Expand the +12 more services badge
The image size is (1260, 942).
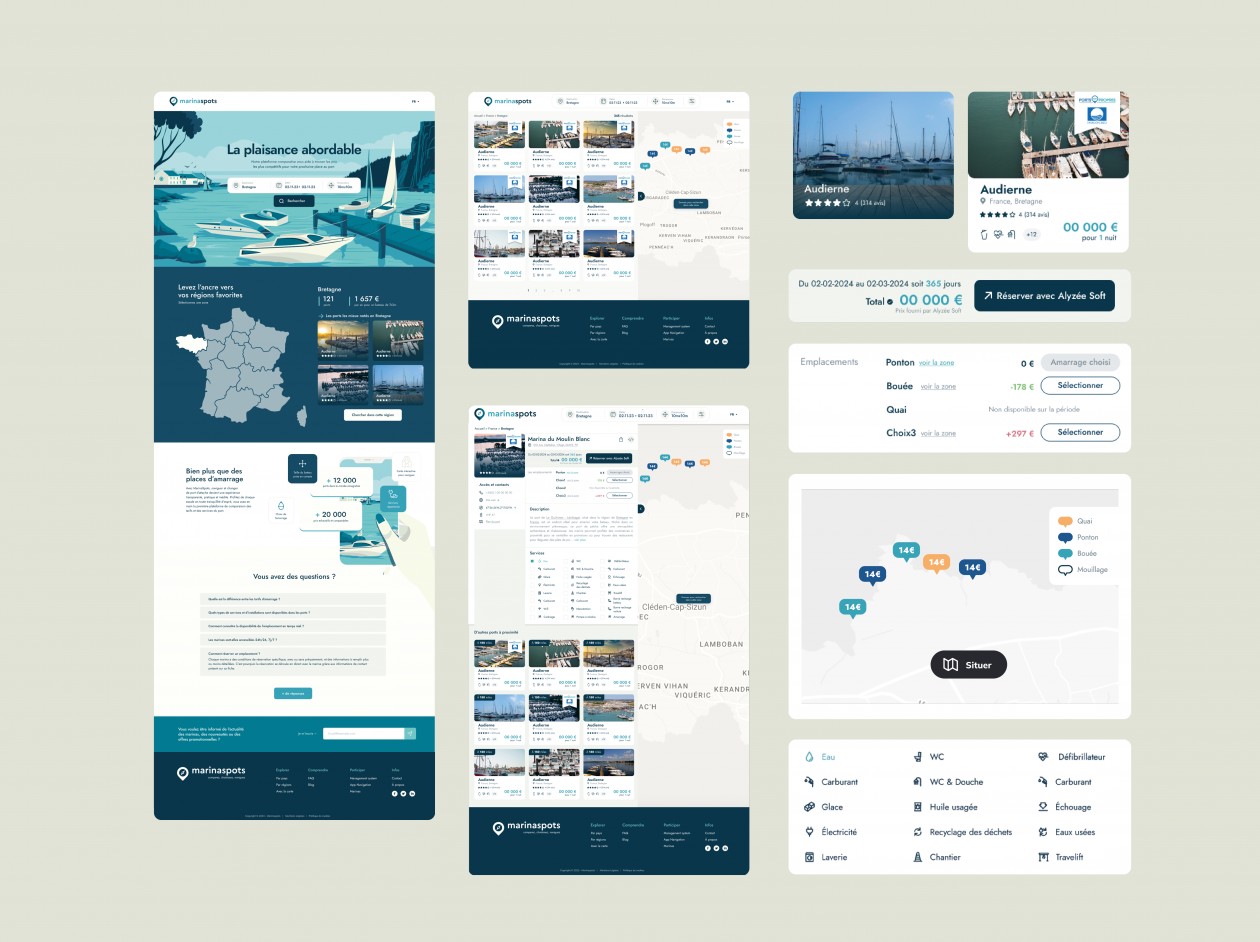pyautogui.click(x=1031, y=235)
